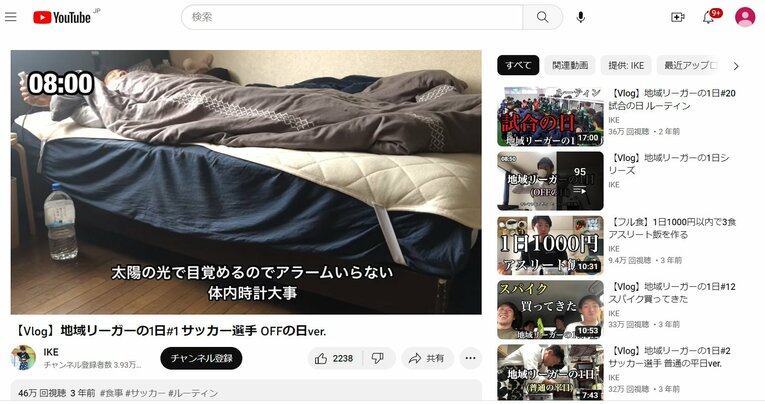The height and width of the screenshot is (404, 765).
Task: Start voice search with microphone
Action: coord(581,18)
